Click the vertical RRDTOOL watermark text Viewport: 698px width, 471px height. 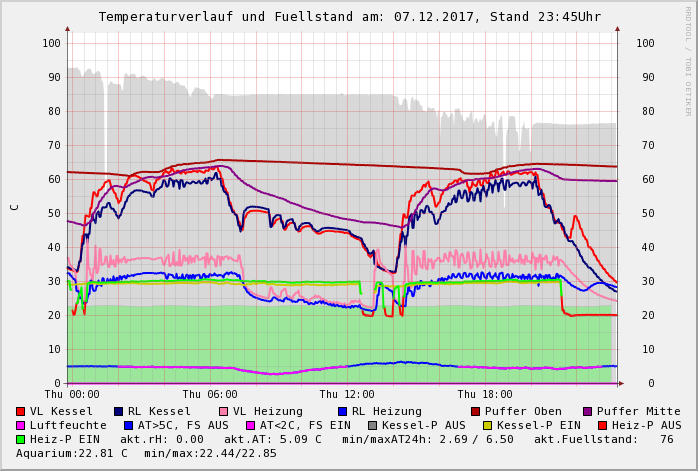tap(688, 60)
